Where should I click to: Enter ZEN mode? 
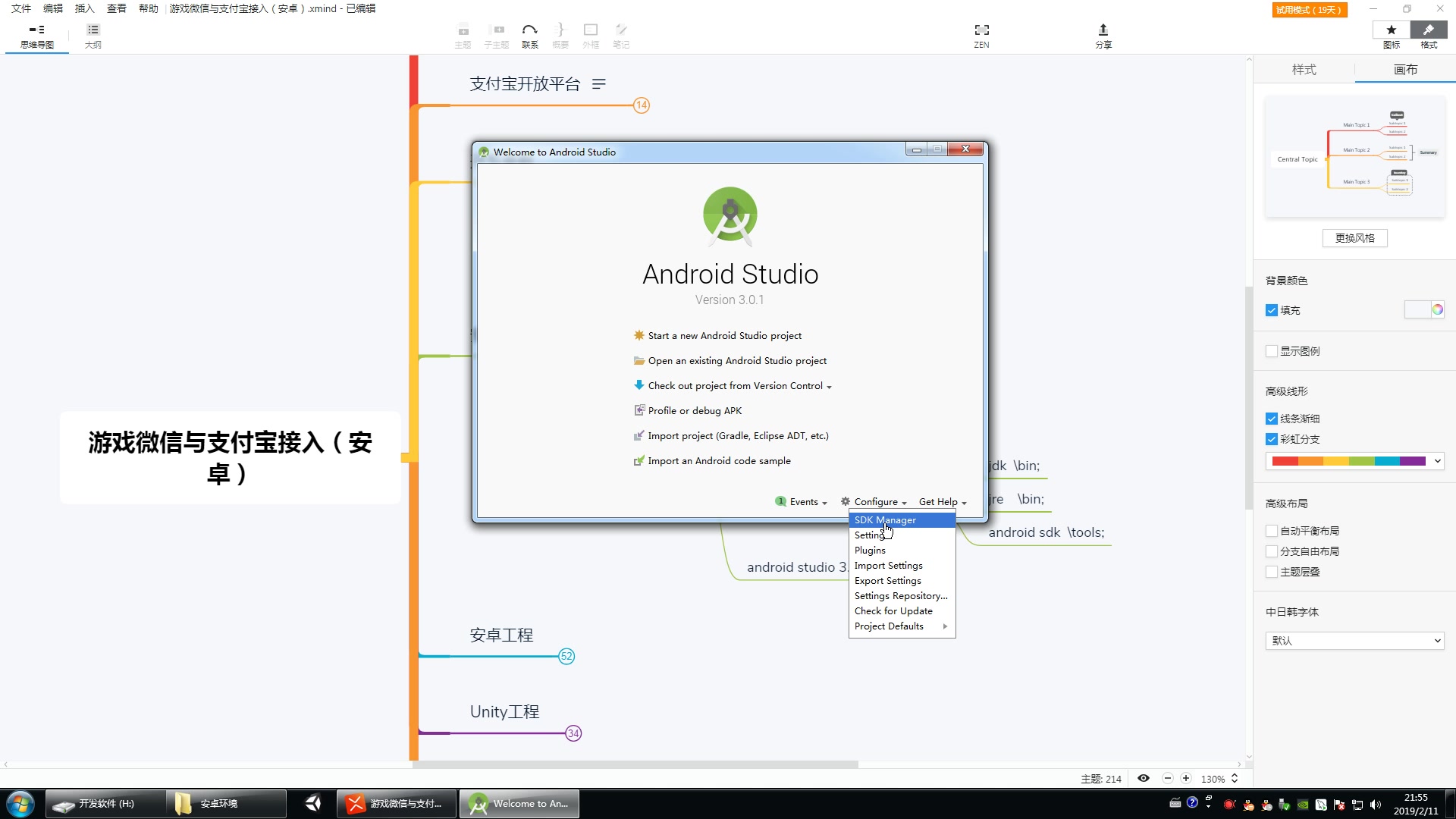point(981,36)
